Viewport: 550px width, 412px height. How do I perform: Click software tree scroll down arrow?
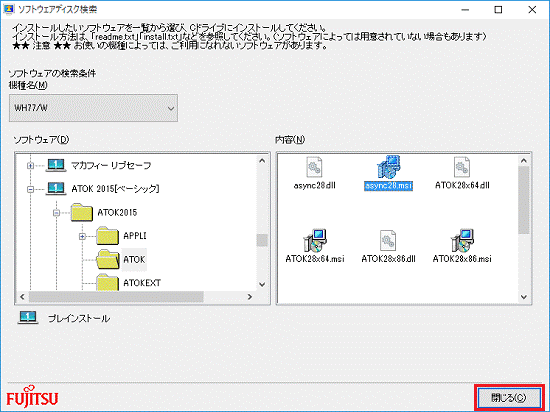click(262, 284)
